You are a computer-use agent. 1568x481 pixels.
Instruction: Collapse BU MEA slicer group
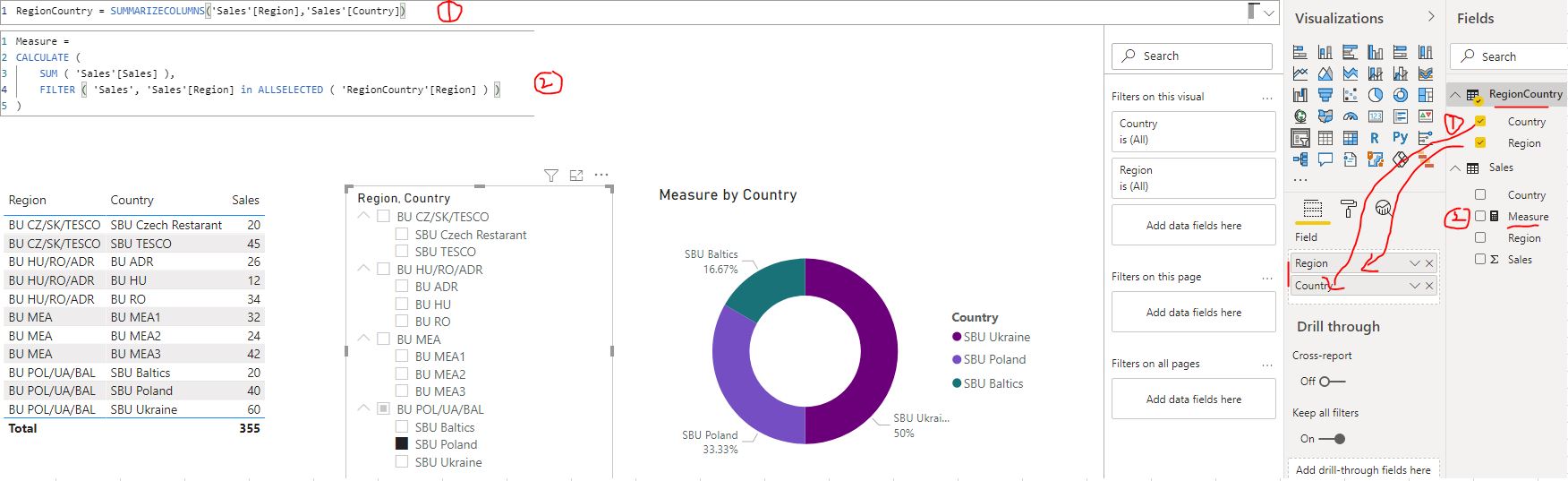363,339
